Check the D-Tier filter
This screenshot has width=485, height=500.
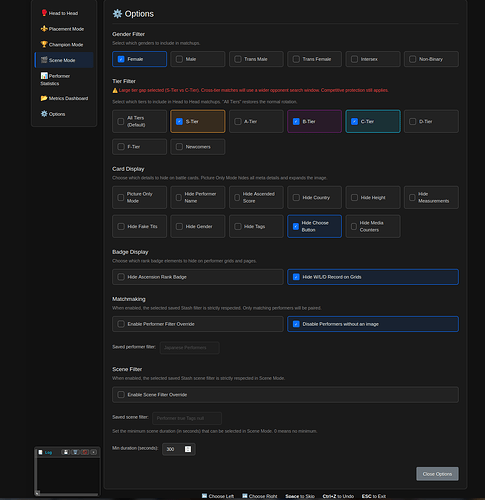(431, 121)
